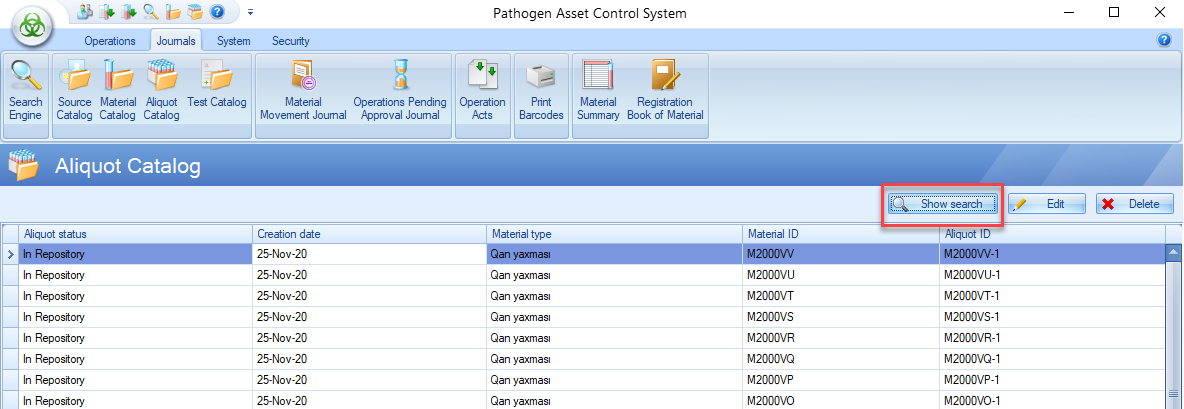Click the help icon in quick access toolbar
This screenshot has height=409, width=1184.
point(216,13)
